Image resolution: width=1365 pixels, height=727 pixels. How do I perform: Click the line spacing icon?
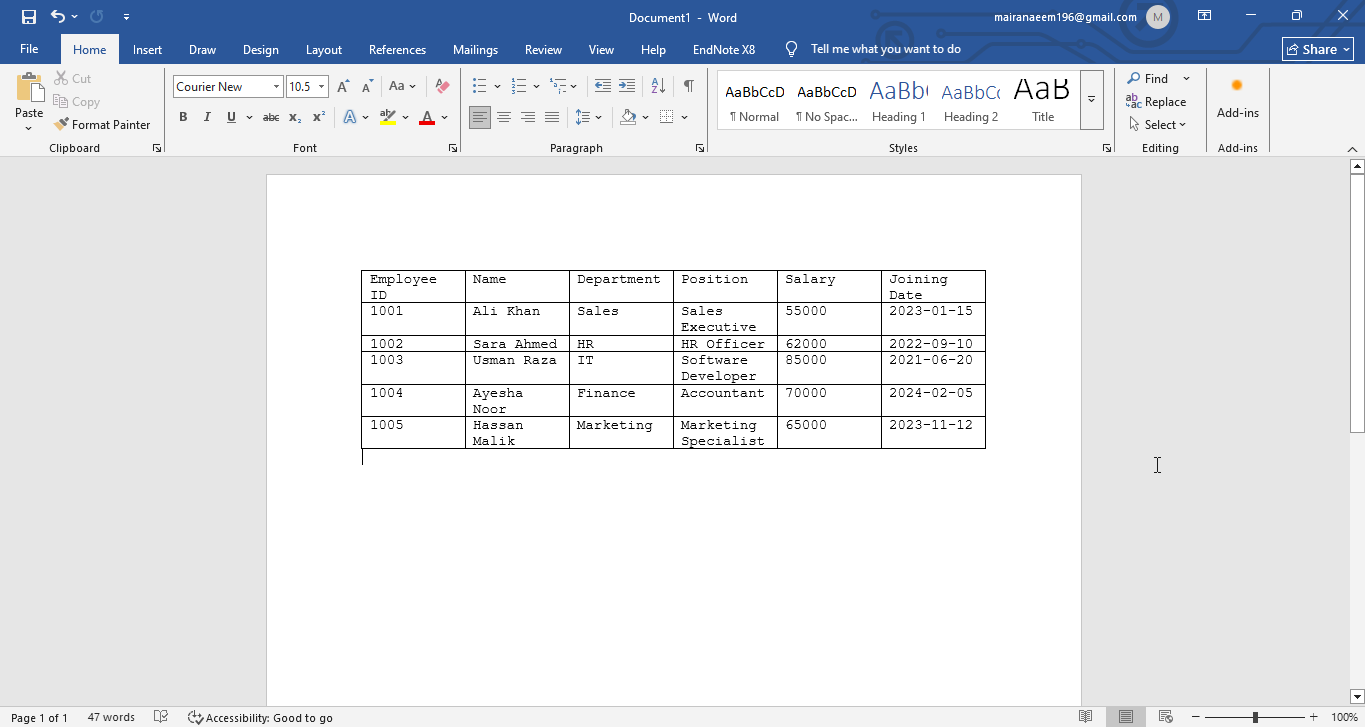pos(583,117)
